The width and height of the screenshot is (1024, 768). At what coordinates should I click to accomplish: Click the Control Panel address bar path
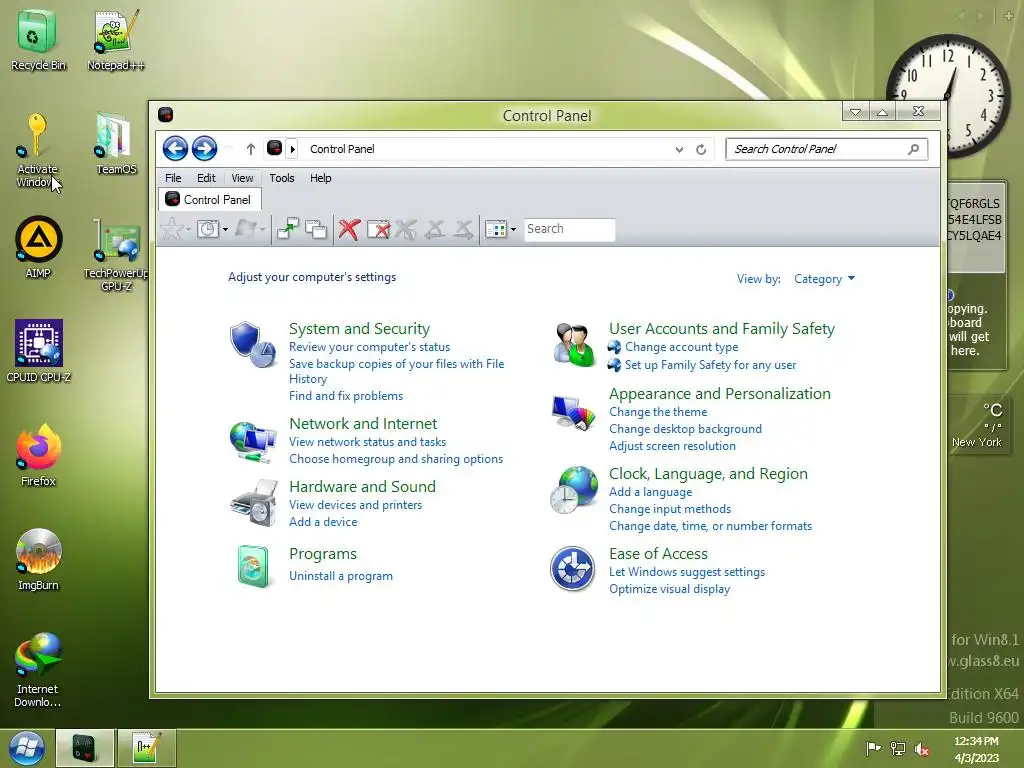coord(342,149)
